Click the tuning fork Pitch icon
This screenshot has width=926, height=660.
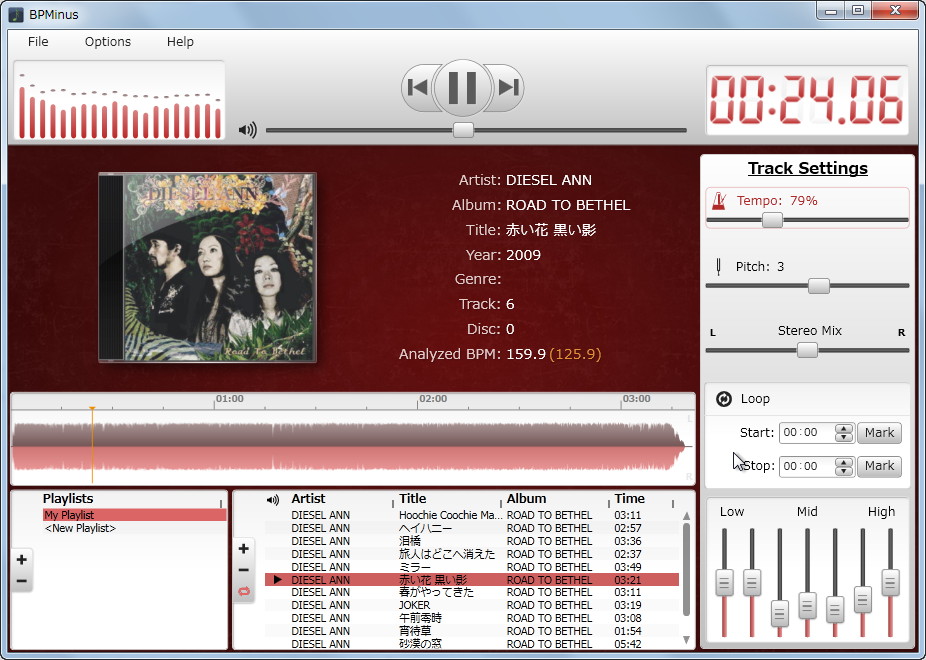[718, 267]
